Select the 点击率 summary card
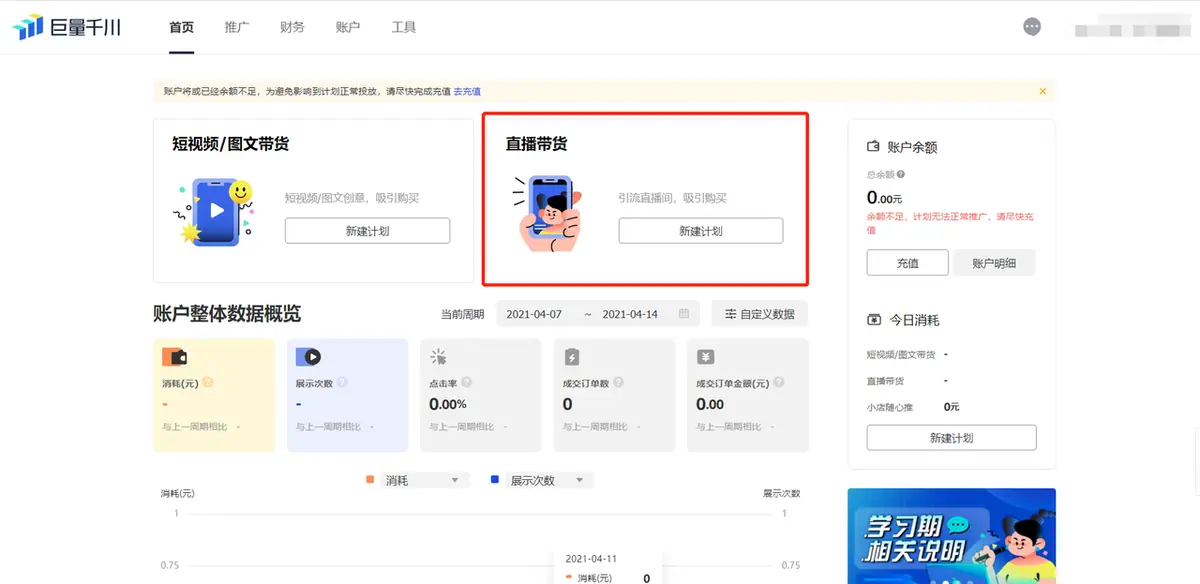1200x584 pixels. pyautogui.click(x=481, y=396)
